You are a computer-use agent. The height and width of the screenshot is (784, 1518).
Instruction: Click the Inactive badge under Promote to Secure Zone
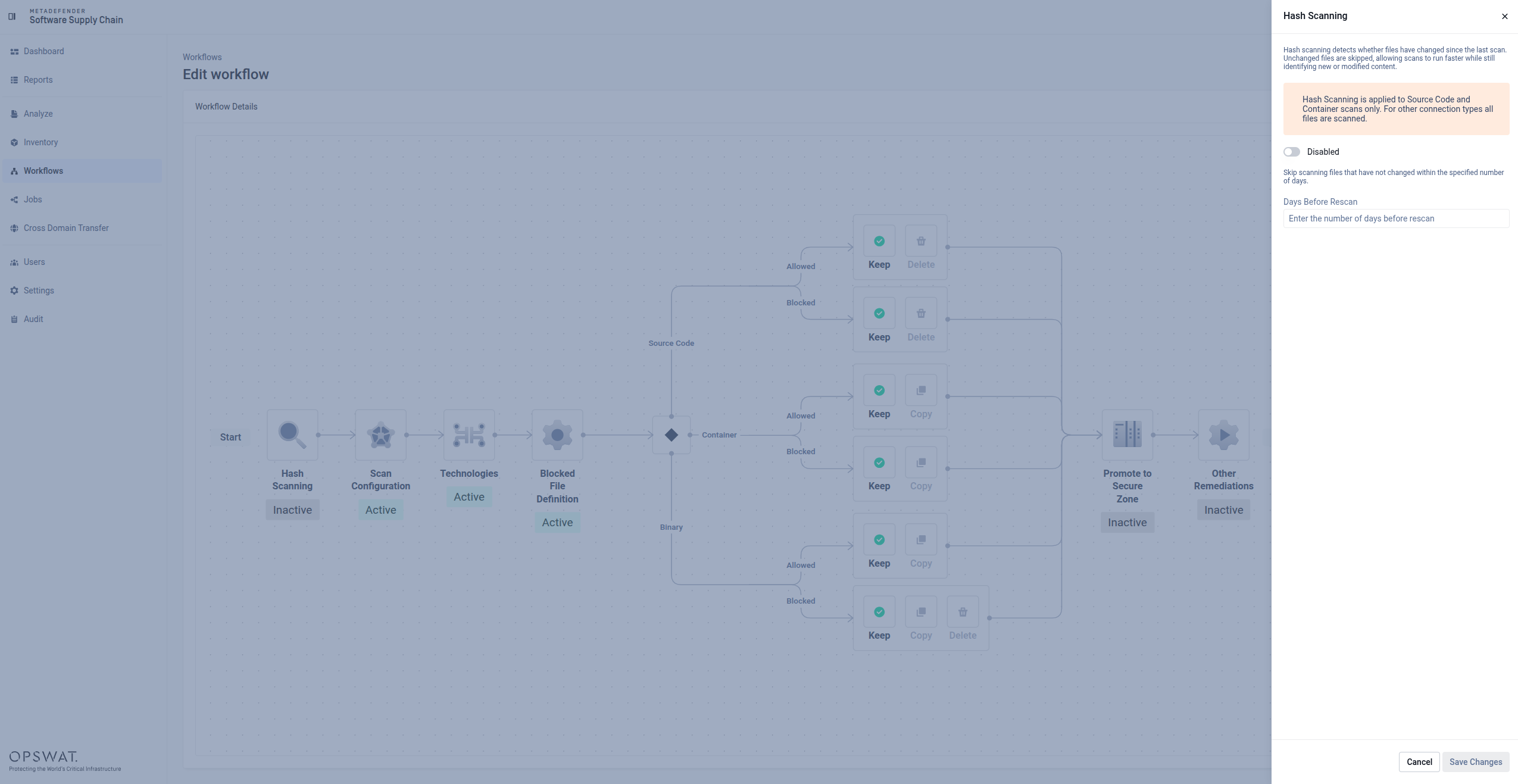[1127, 523]
